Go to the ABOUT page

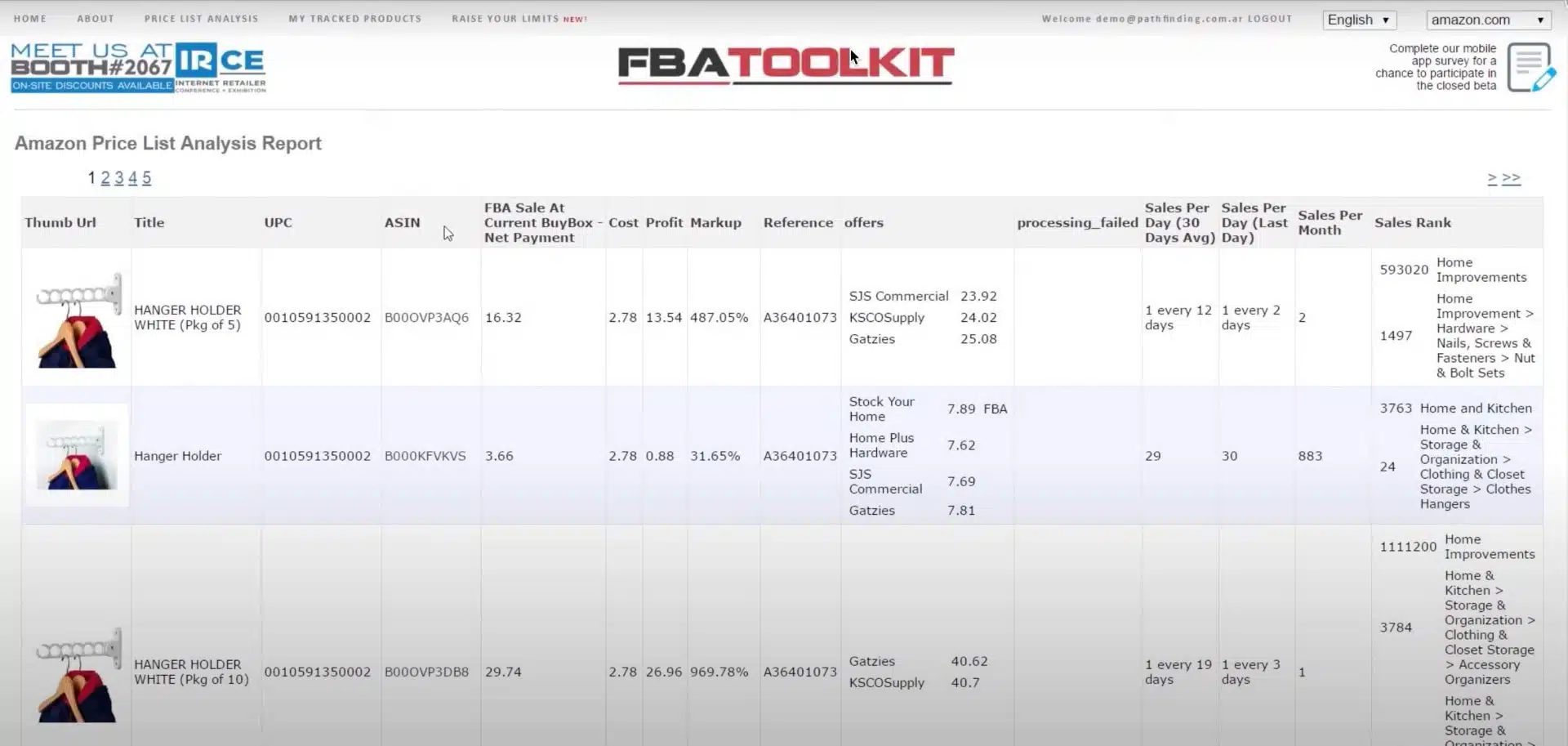tap(96, 18)
